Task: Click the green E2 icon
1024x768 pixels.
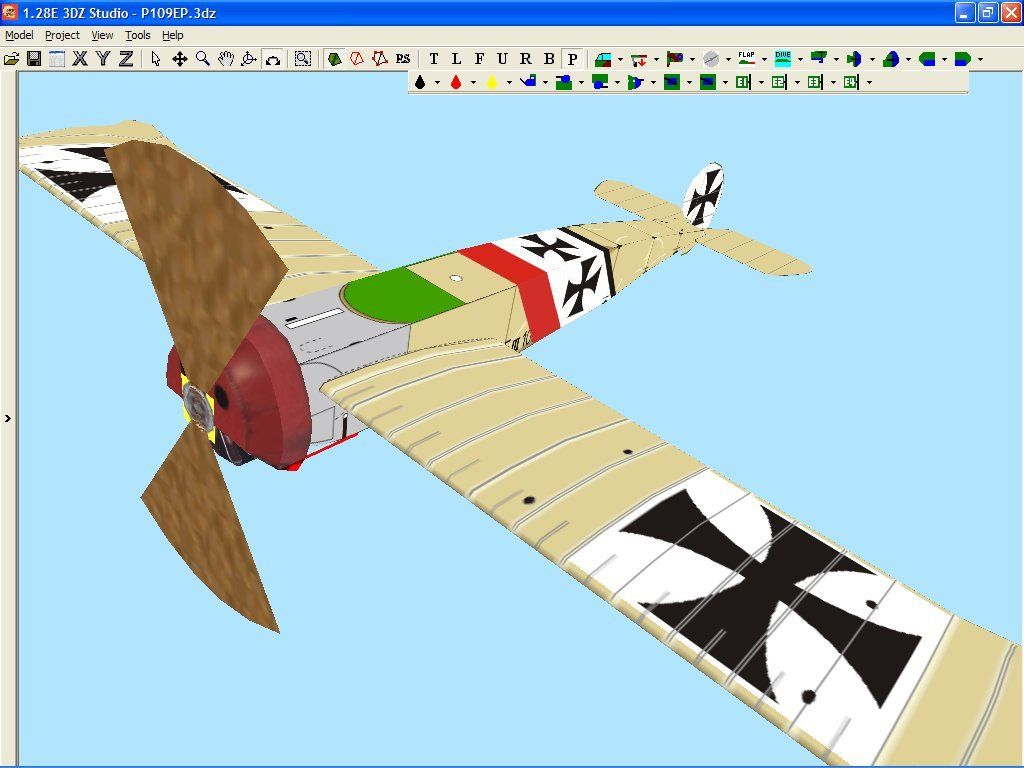Action: [779, 82]
